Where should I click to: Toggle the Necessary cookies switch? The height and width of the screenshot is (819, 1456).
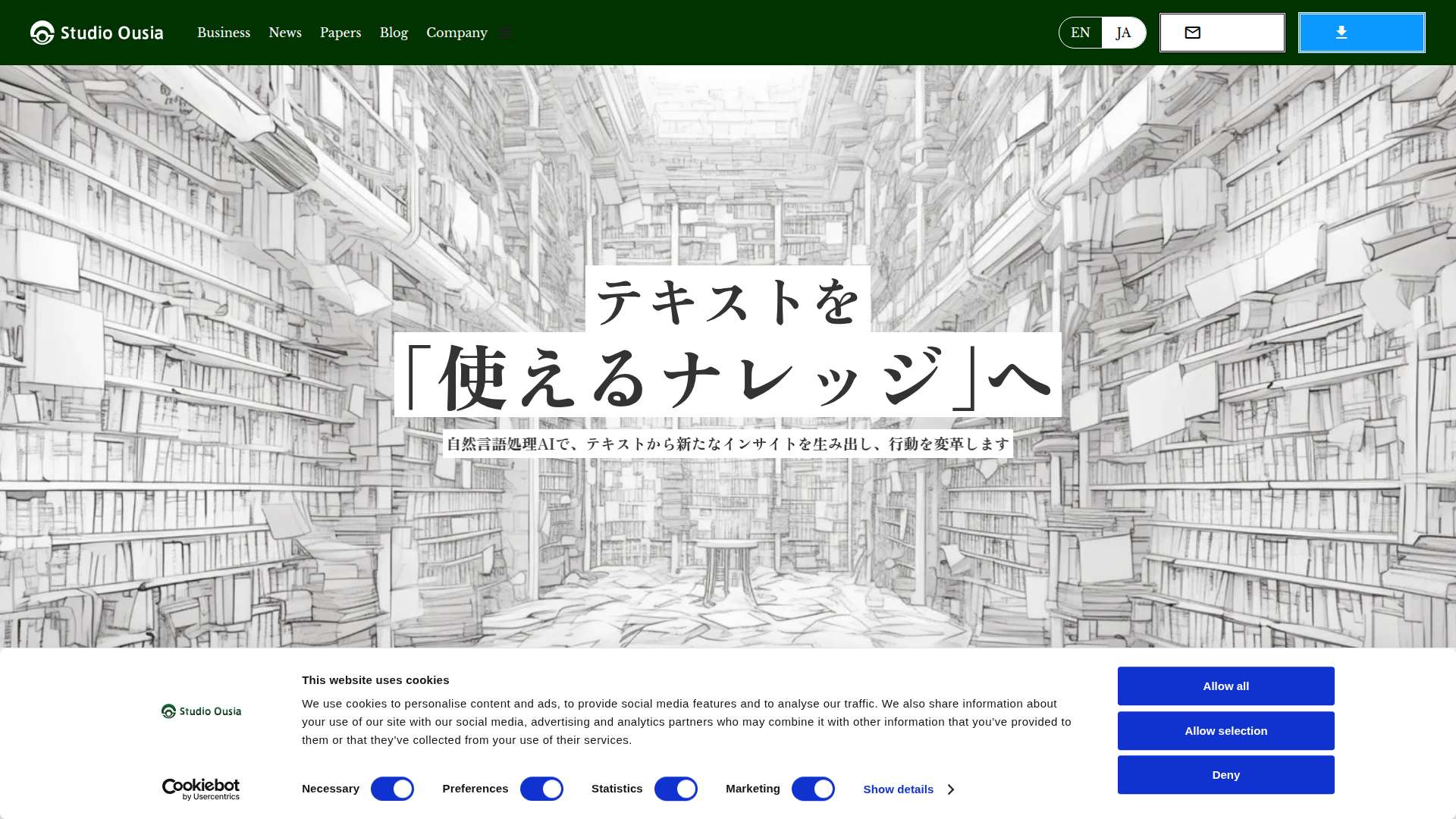point(392,789)
